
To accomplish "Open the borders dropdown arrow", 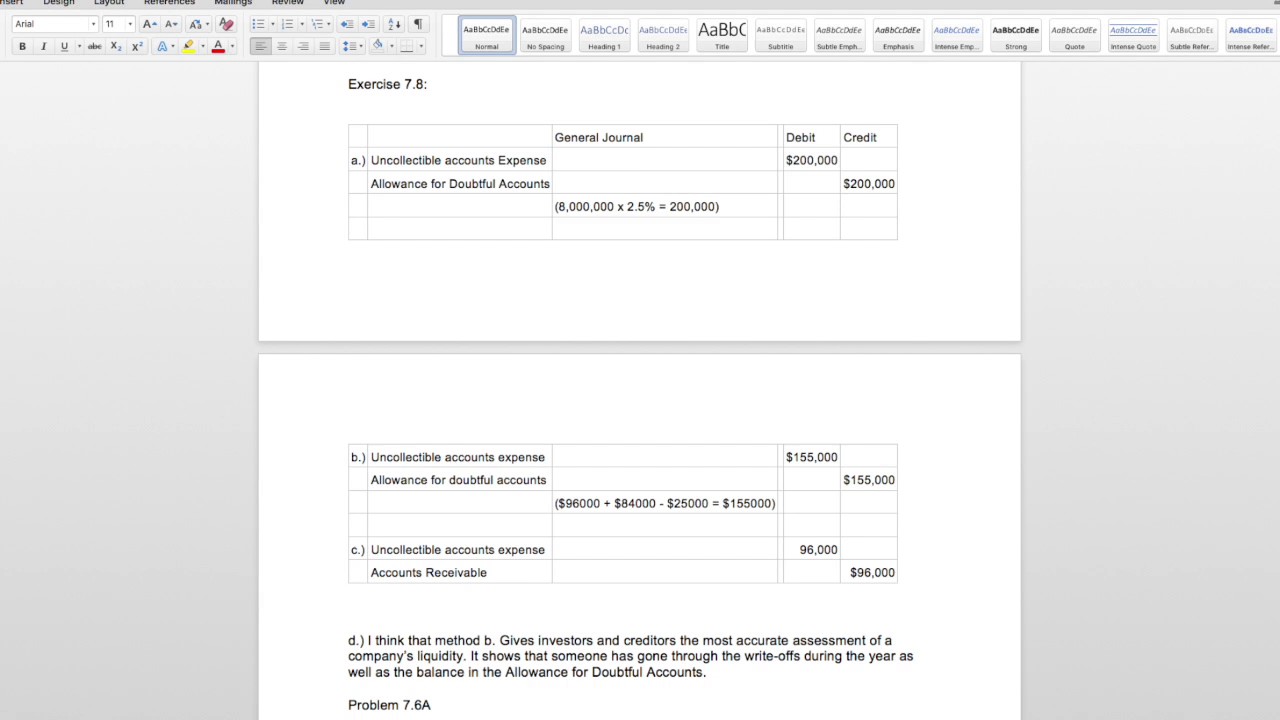I will (420, 46).
